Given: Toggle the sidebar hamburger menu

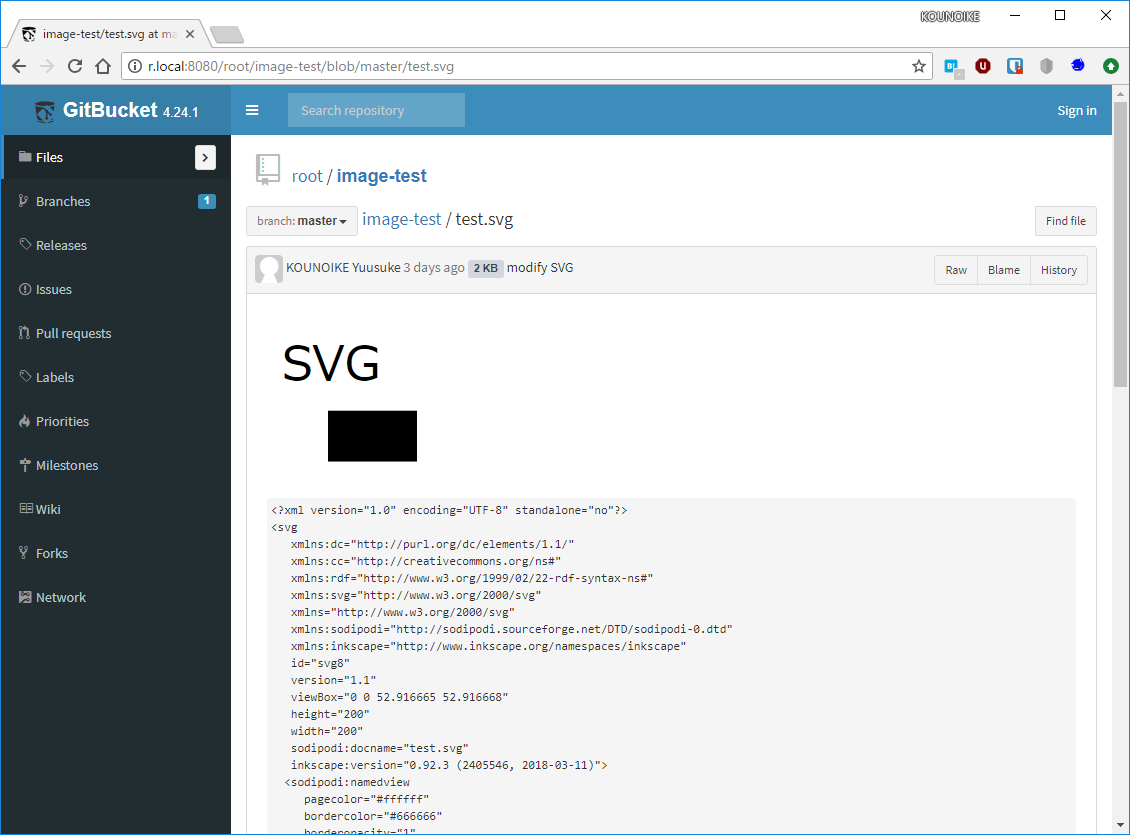Looking at the screenshot, I should 252,110.
